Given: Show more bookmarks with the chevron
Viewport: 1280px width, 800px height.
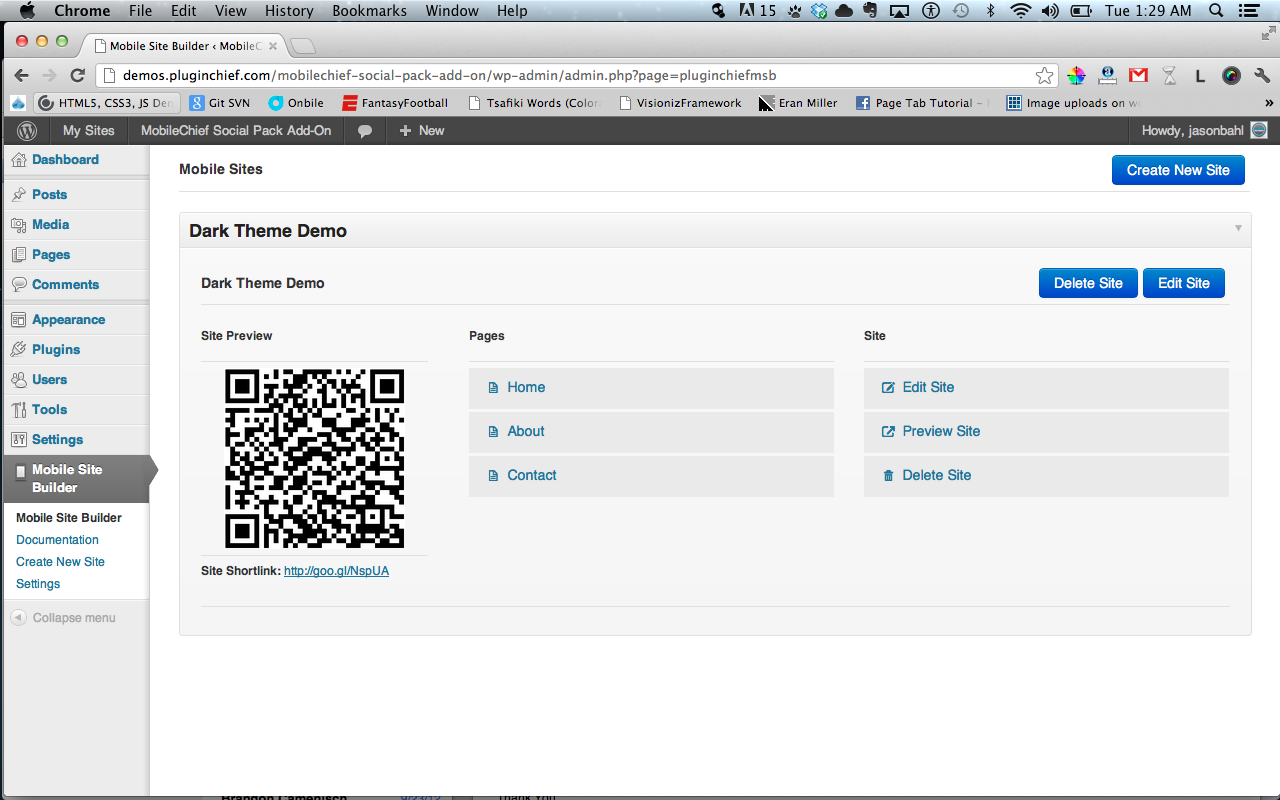Looking at the screenshot, I should pos(1269,103).
